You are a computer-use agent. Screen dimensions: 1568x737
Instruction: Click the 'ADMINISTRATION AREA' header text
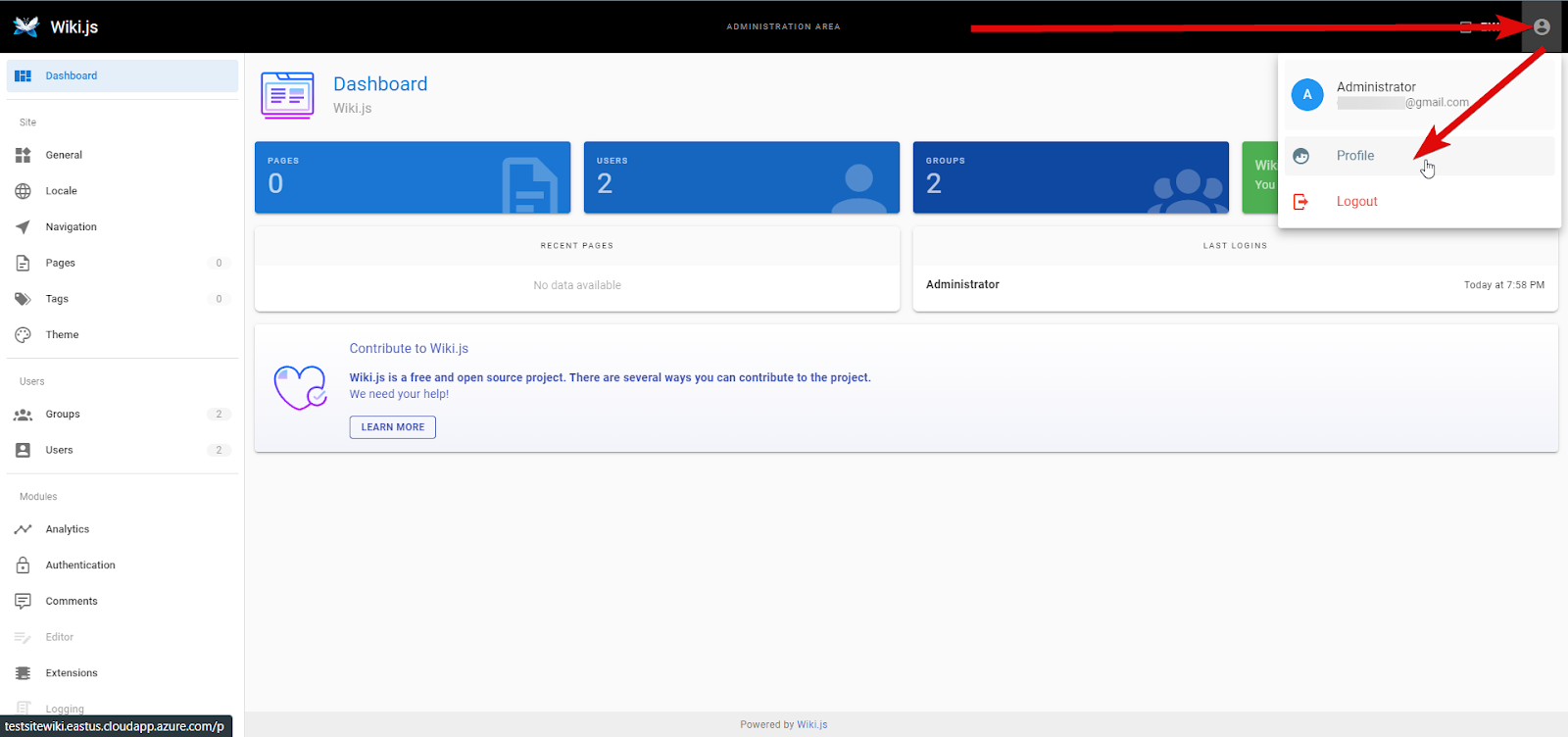tap(784, 26)
